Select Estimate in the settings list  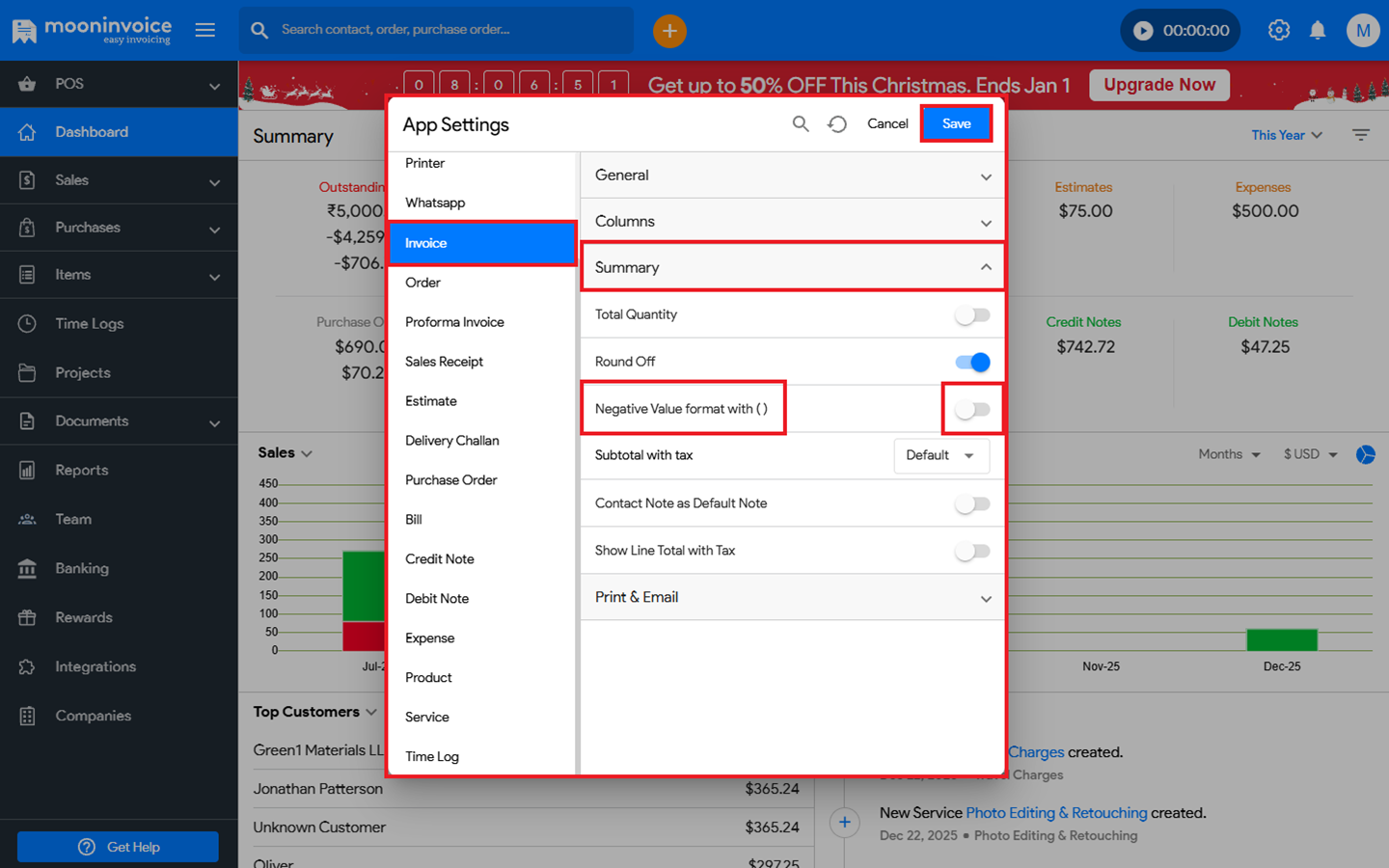[x=431, y=401]
